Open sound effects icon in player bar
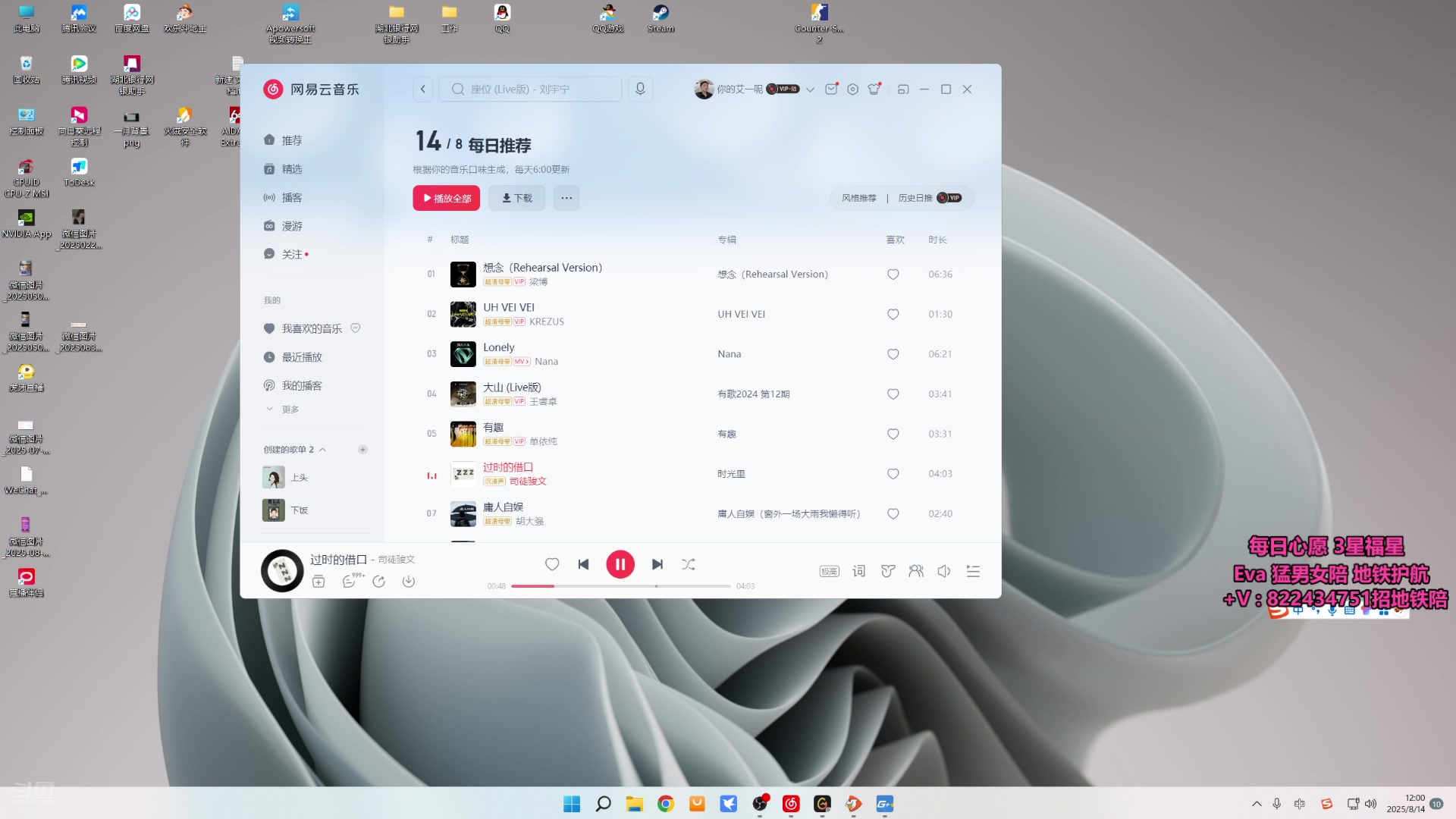This screenshot has width=1456, height=819. 887,571
